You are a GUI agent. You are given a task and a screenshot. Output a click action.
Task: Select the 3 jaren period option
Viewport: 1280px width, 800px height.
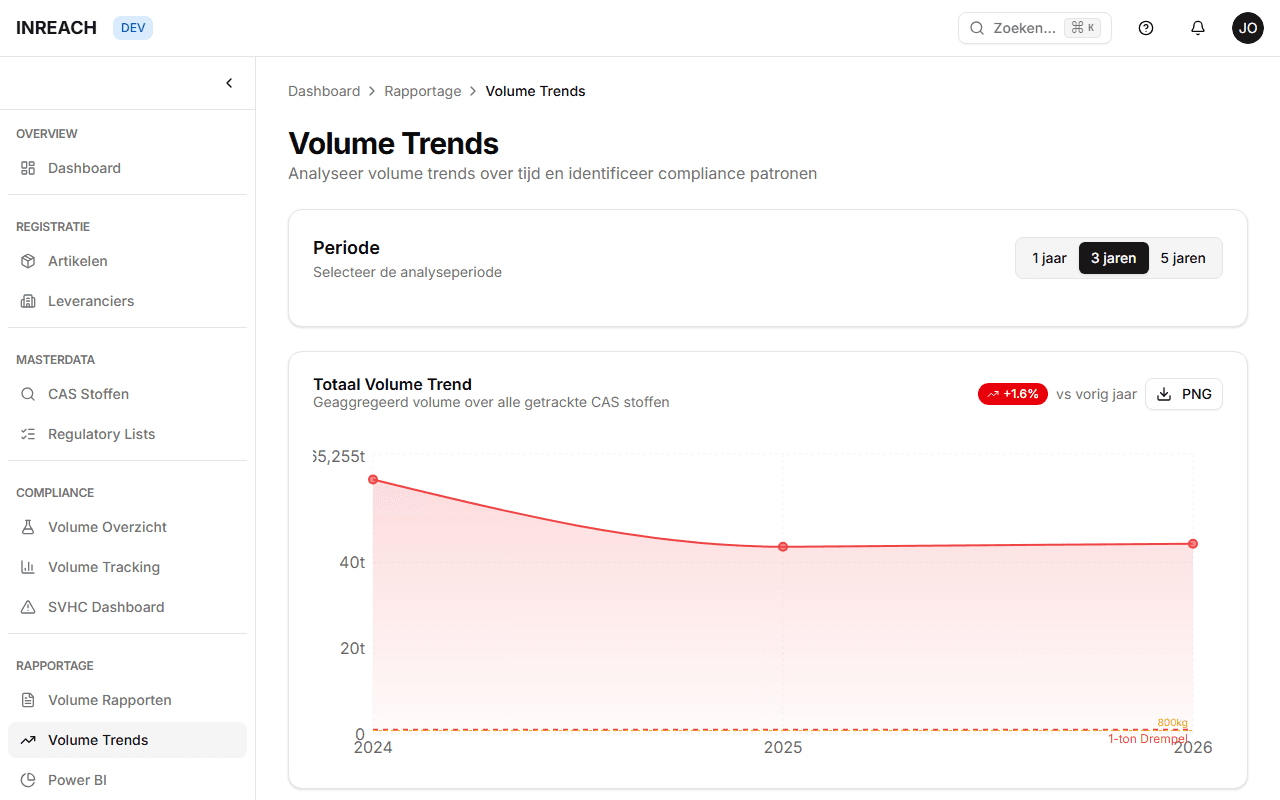coord(1113,258)
